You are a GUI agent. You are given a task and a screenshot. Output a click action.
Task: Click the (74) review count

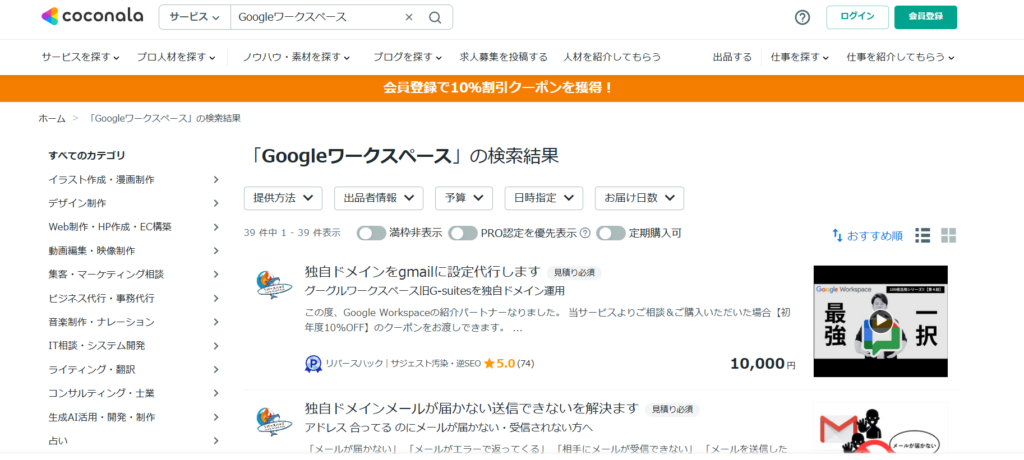[526, 364]
